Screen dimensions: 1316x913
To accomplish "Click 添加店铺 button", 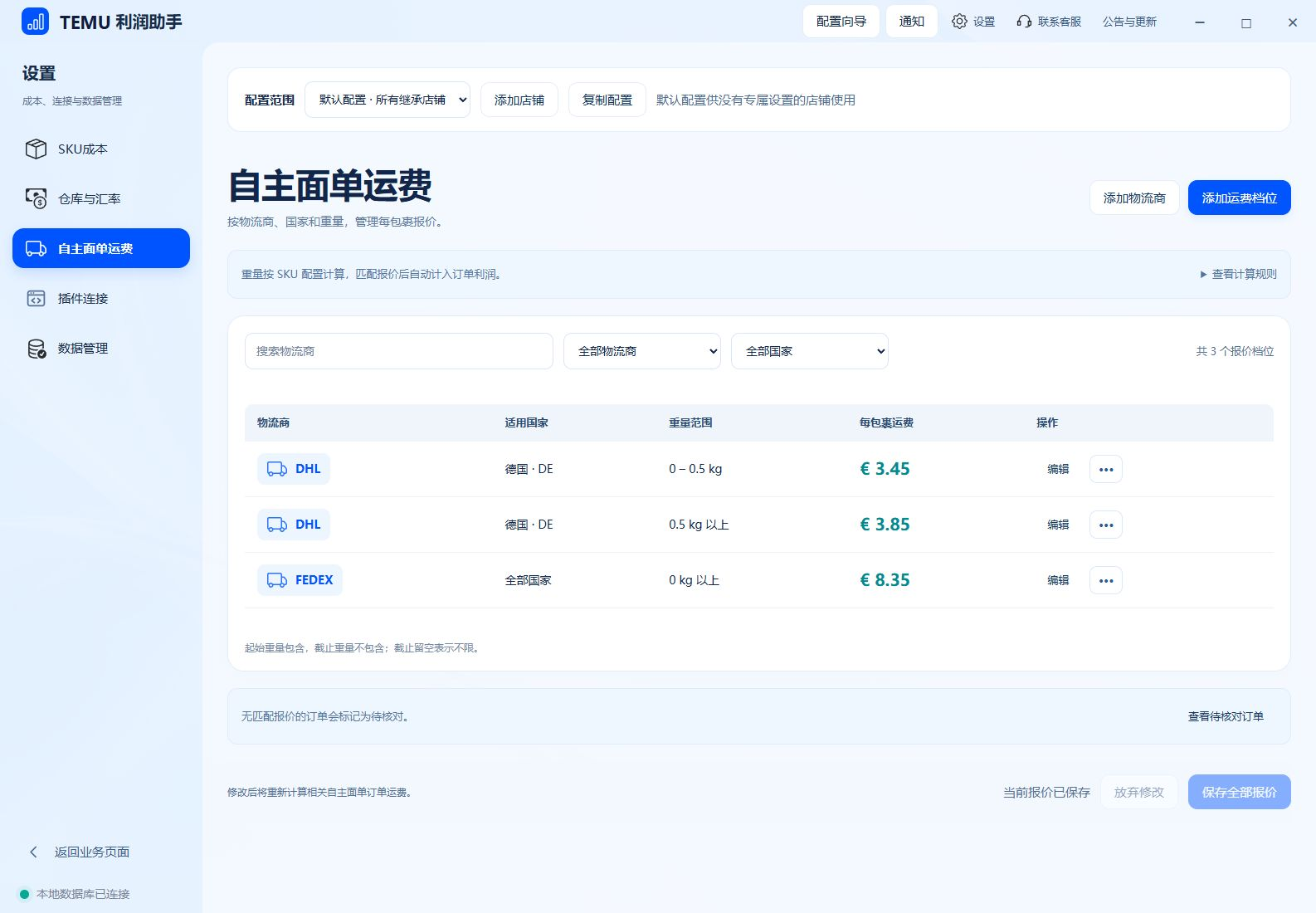I will (519, 100).
